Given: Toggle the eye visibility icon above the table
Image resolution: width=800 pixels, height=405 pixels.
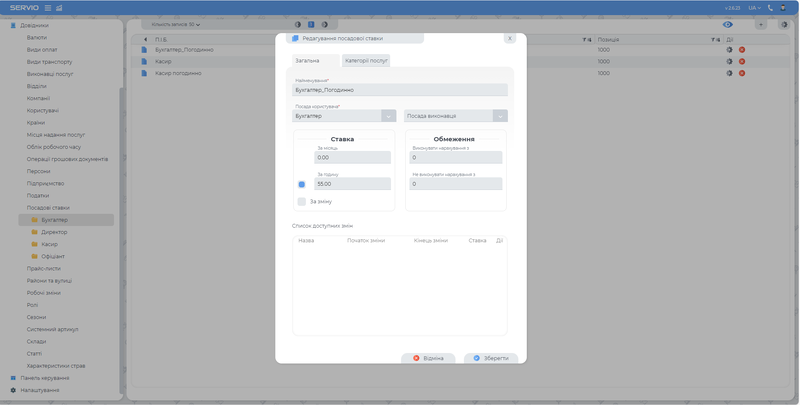Looking at the screenshot, I should (x=728, y=24).
